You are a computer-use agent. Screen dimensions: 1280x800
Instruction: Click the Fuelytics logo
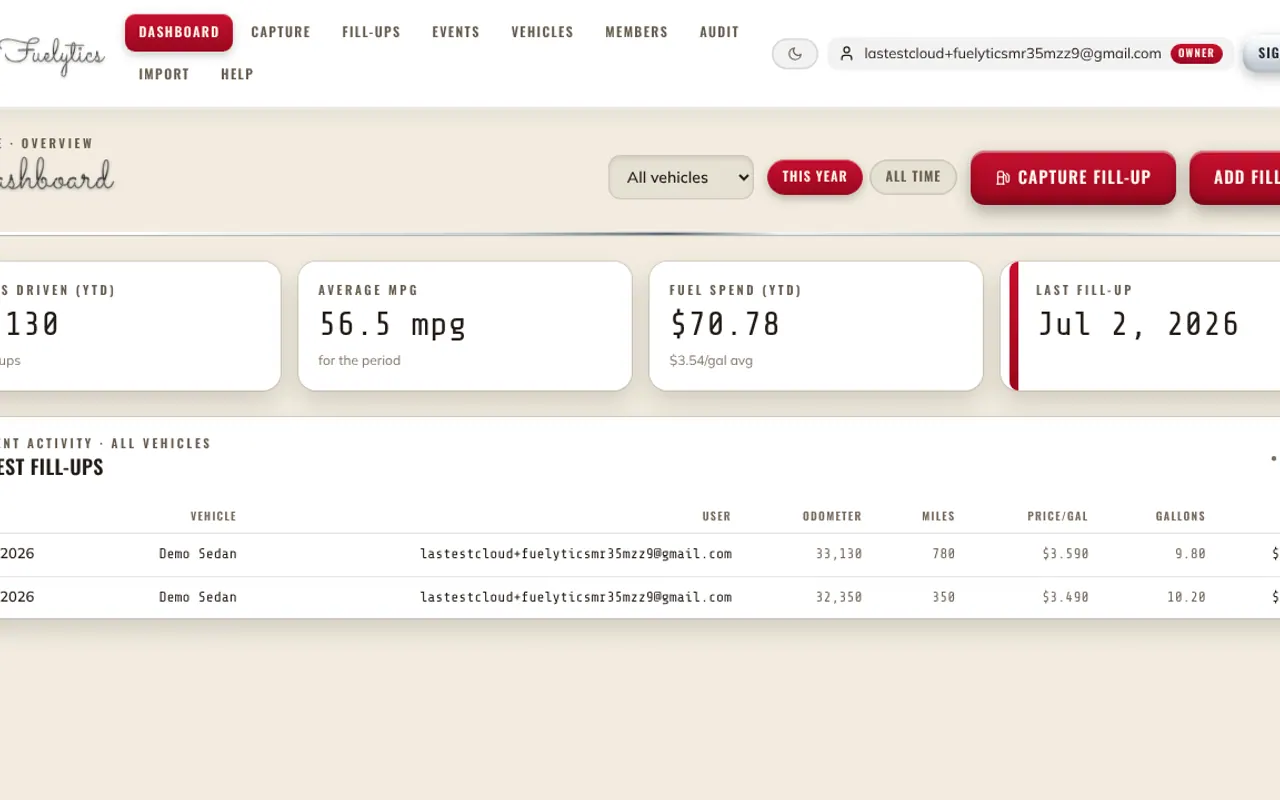pos(52,55)
